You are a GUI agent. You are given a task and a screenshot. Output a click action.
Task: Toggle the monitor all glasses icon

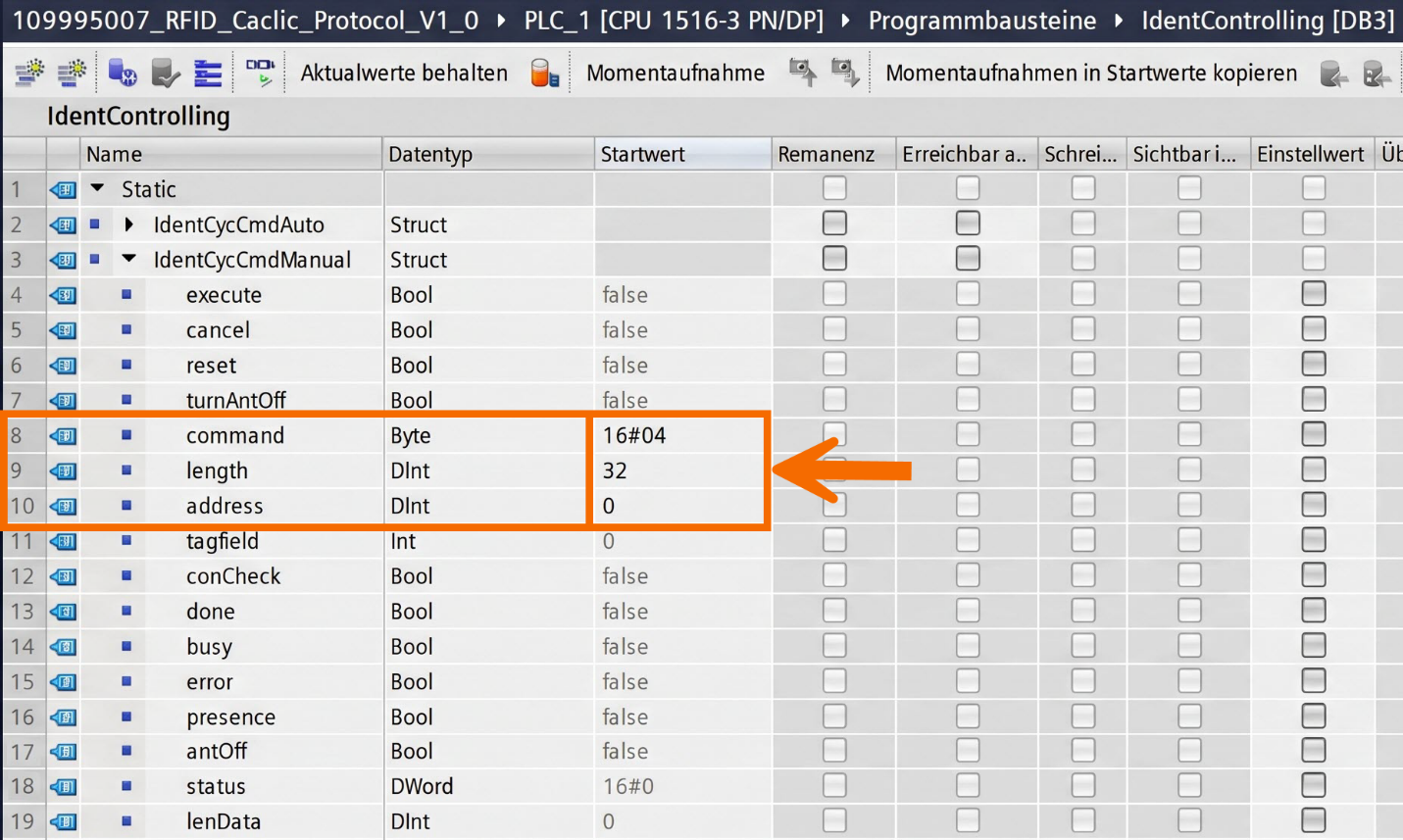(x=260, y=73)
